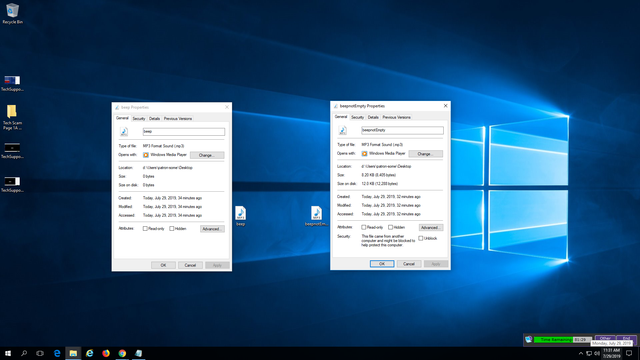The width and height of the screenshot is (640, 360).
Task: Launch Internet Explorer from the taskbar
Action: (90, 353)
